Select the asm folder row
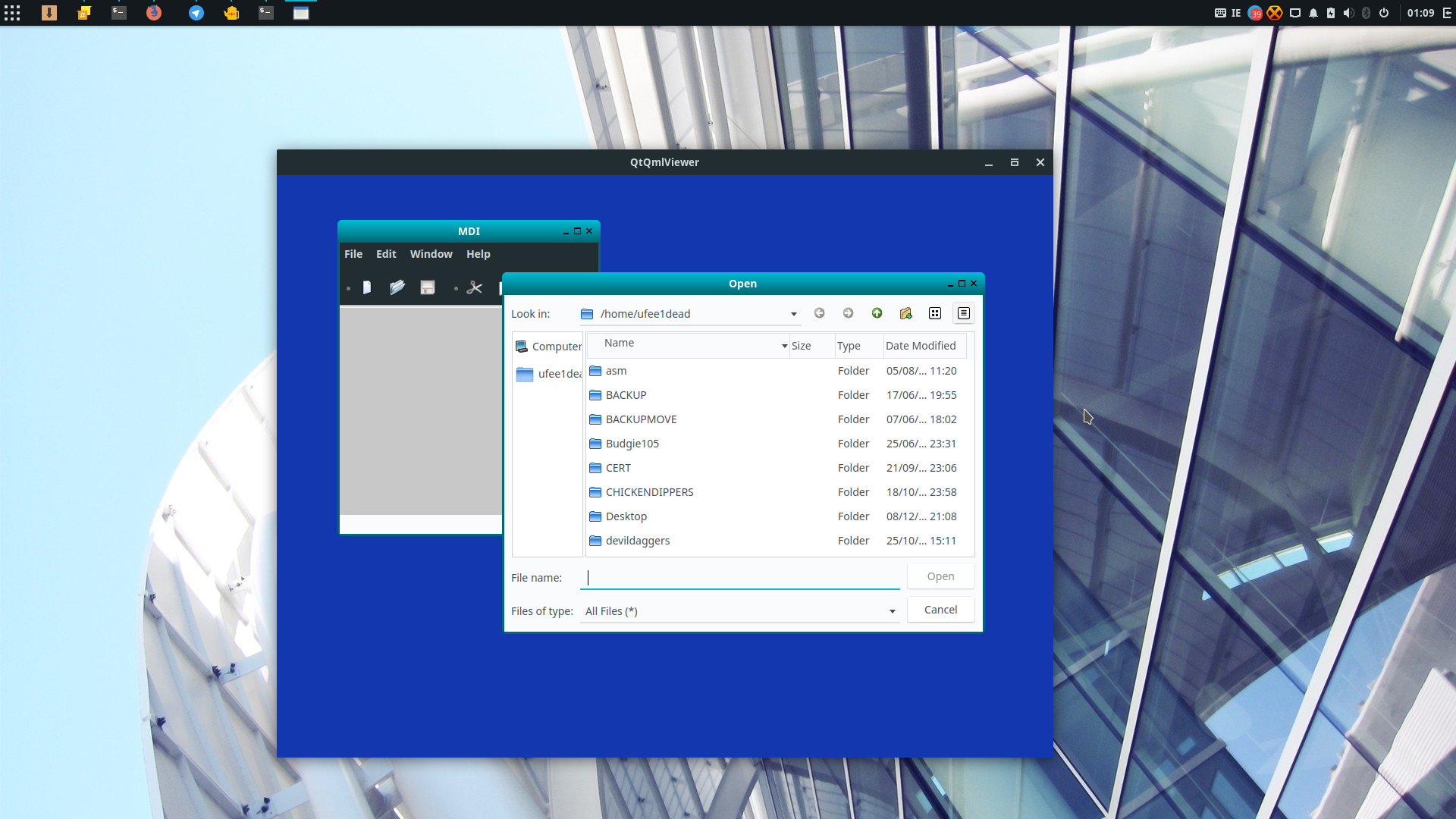The width and height of the screenshot is (1456, 819). point(777,371)
